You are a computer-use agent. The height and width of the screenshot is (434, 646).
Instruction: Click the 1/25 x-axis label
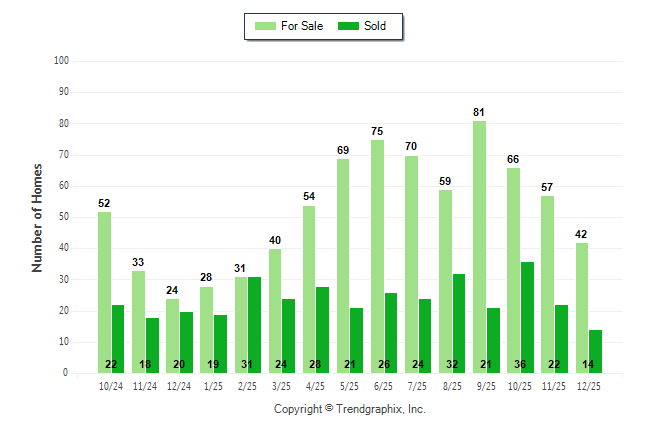pyautogui.click(x=213, y=386)
